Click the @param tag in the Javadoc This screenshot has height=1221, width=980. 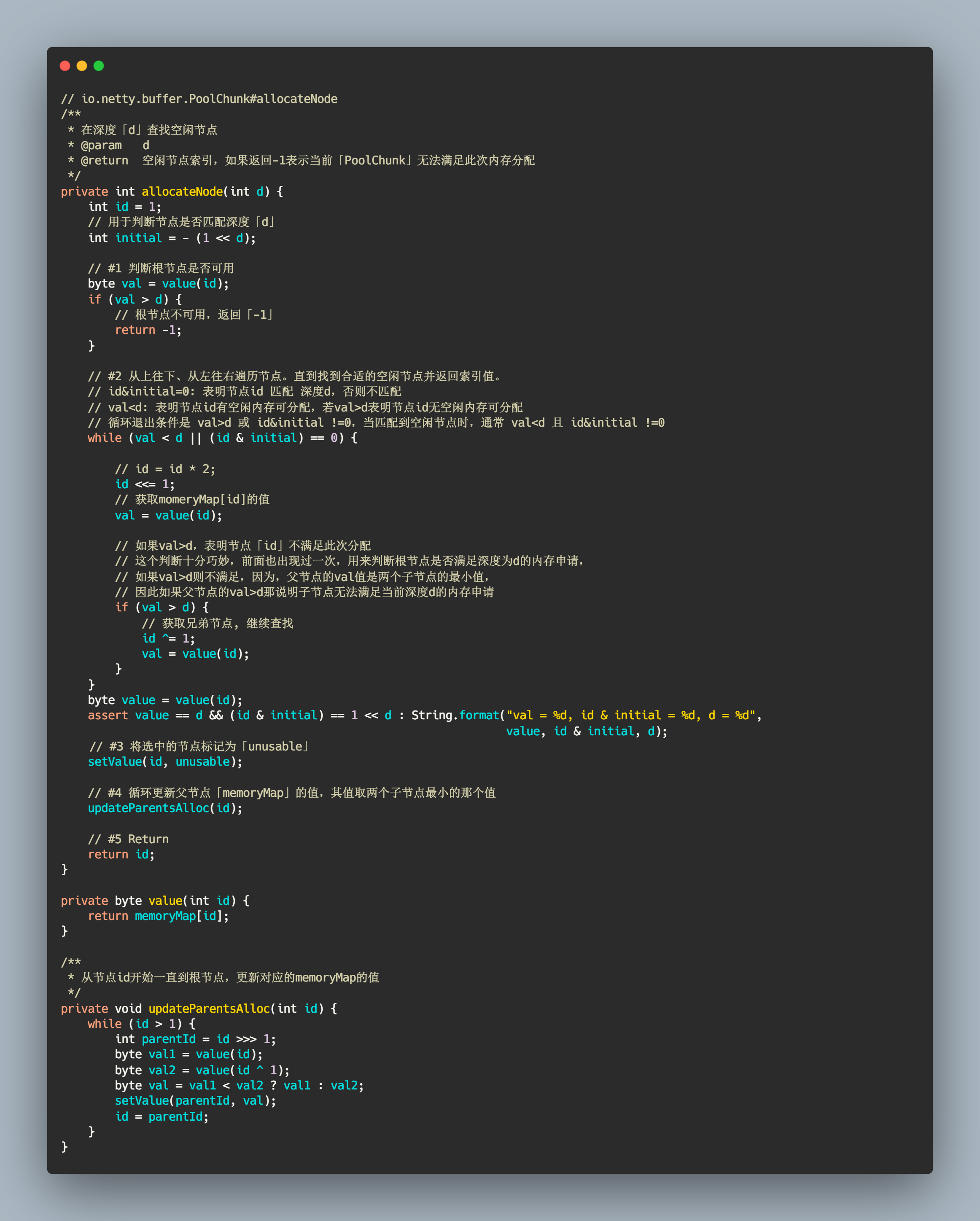(x=101, y=145)
